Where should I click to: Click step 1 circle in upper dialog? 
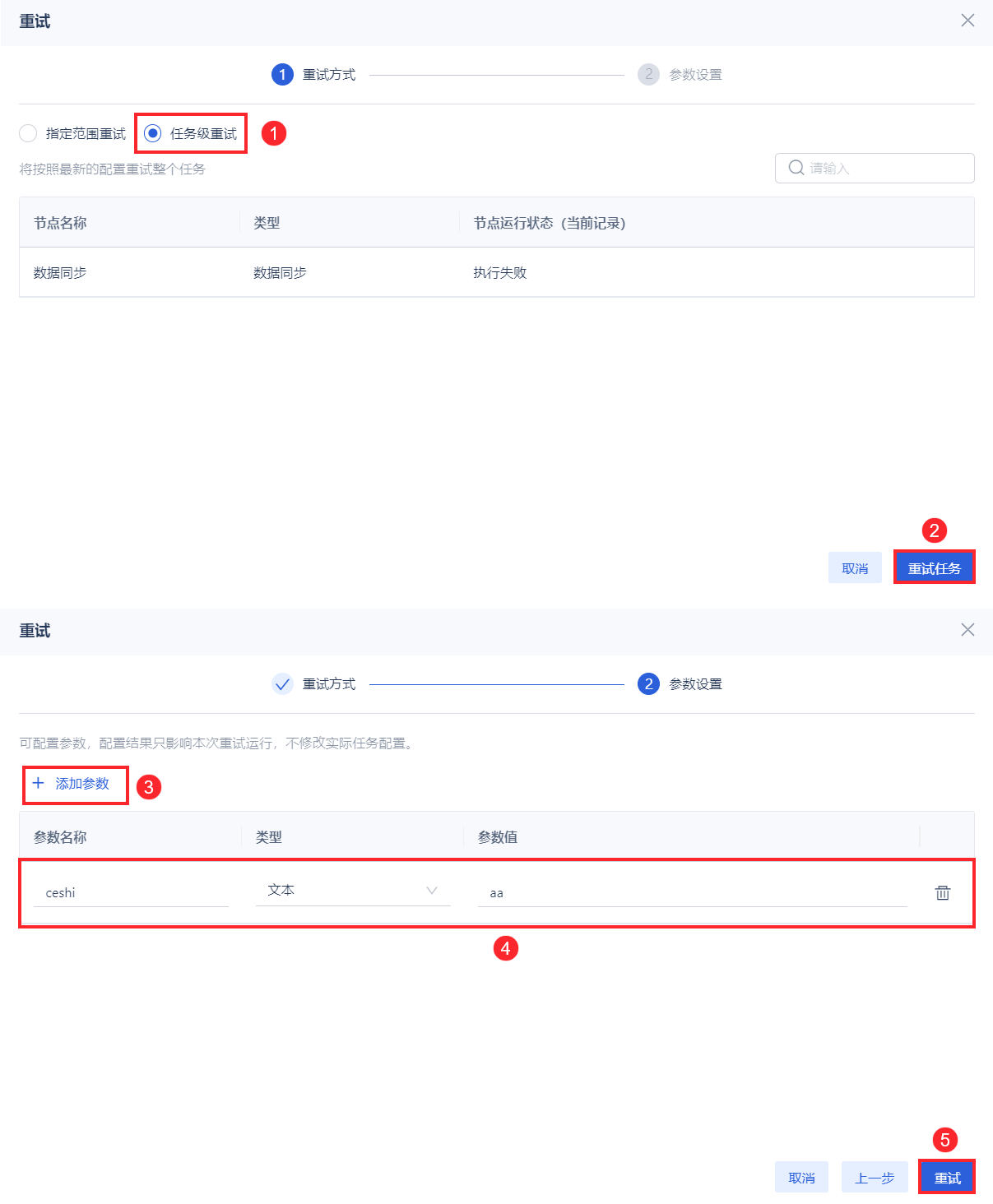[x=282, y=74]
